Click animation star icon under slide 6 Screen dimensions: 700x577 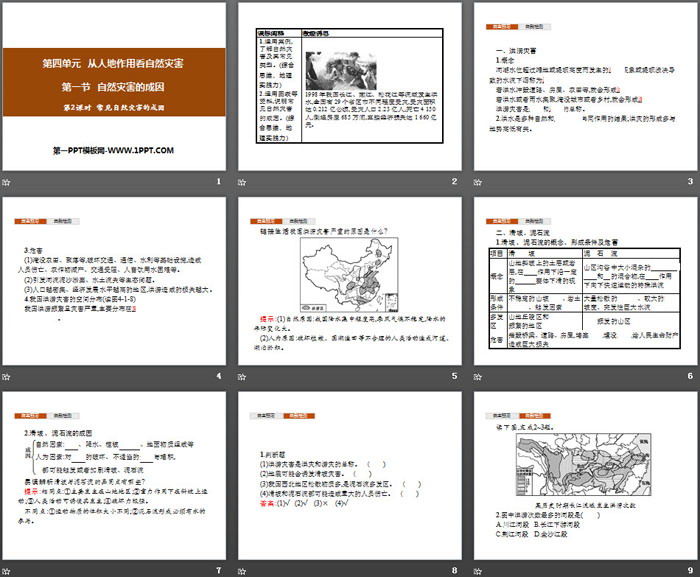(x=478, y=377)
